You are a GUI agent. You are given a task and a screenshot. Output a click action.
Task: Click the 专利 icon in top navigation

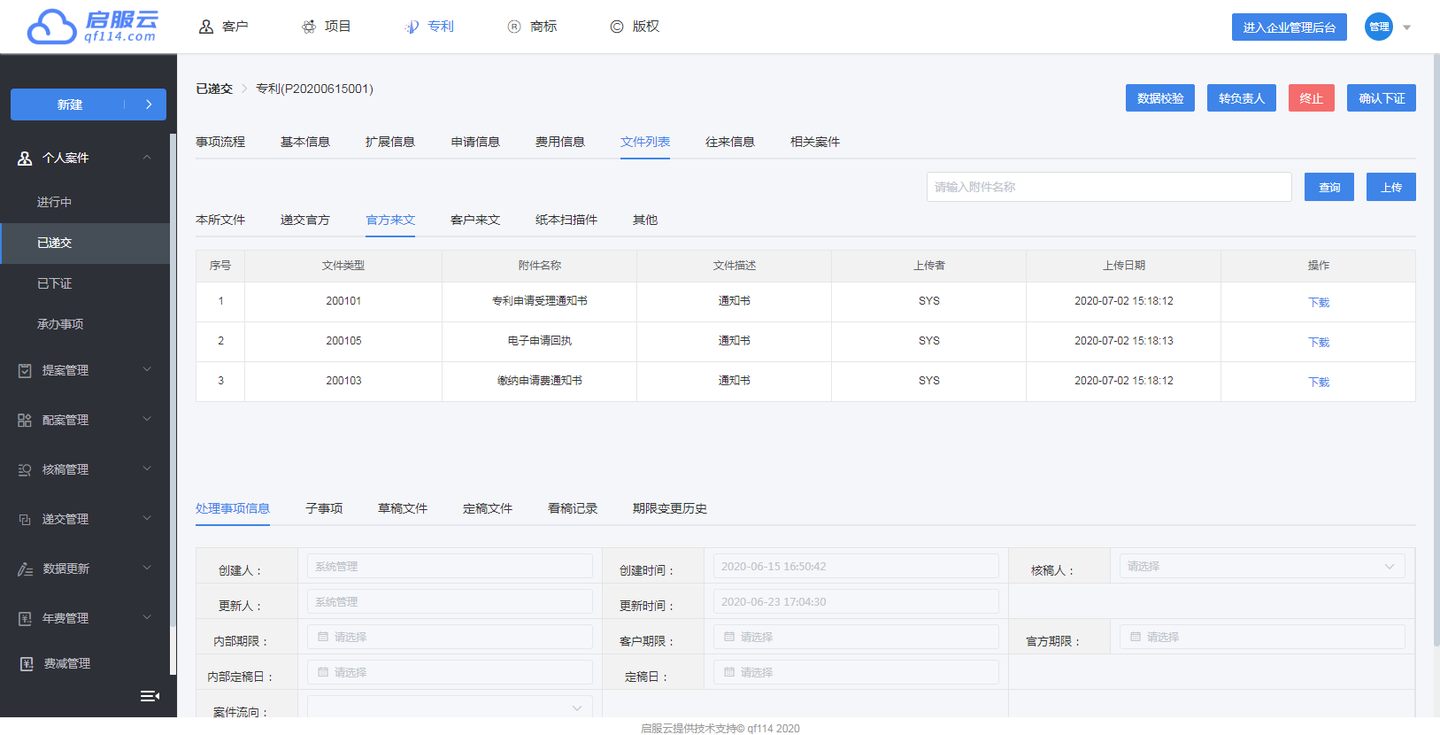411,26
